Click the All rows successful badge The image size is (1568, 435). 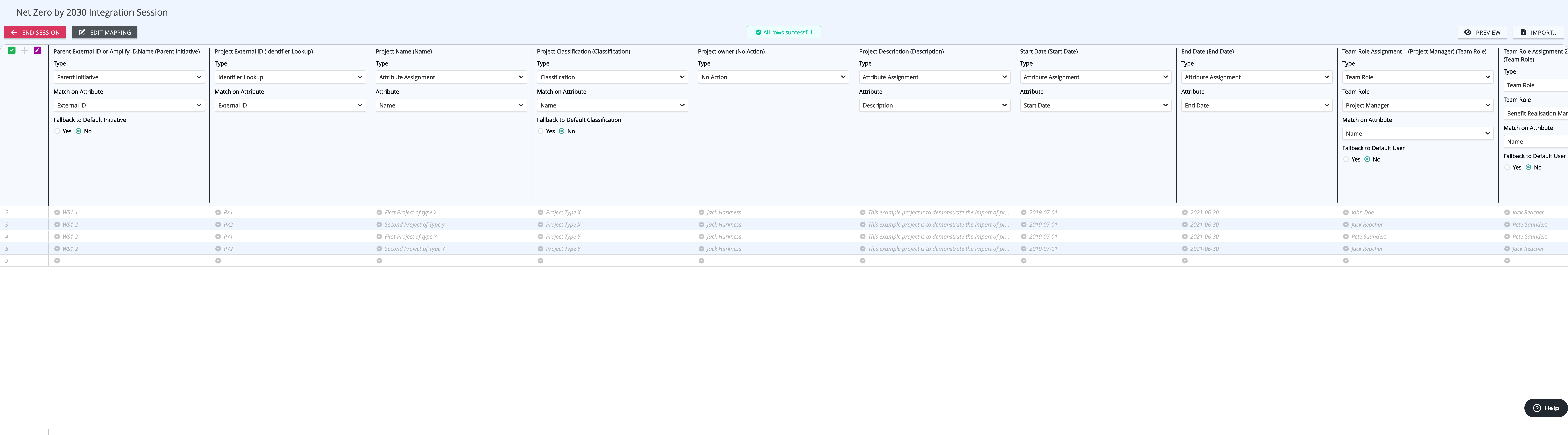pos(784,32)
